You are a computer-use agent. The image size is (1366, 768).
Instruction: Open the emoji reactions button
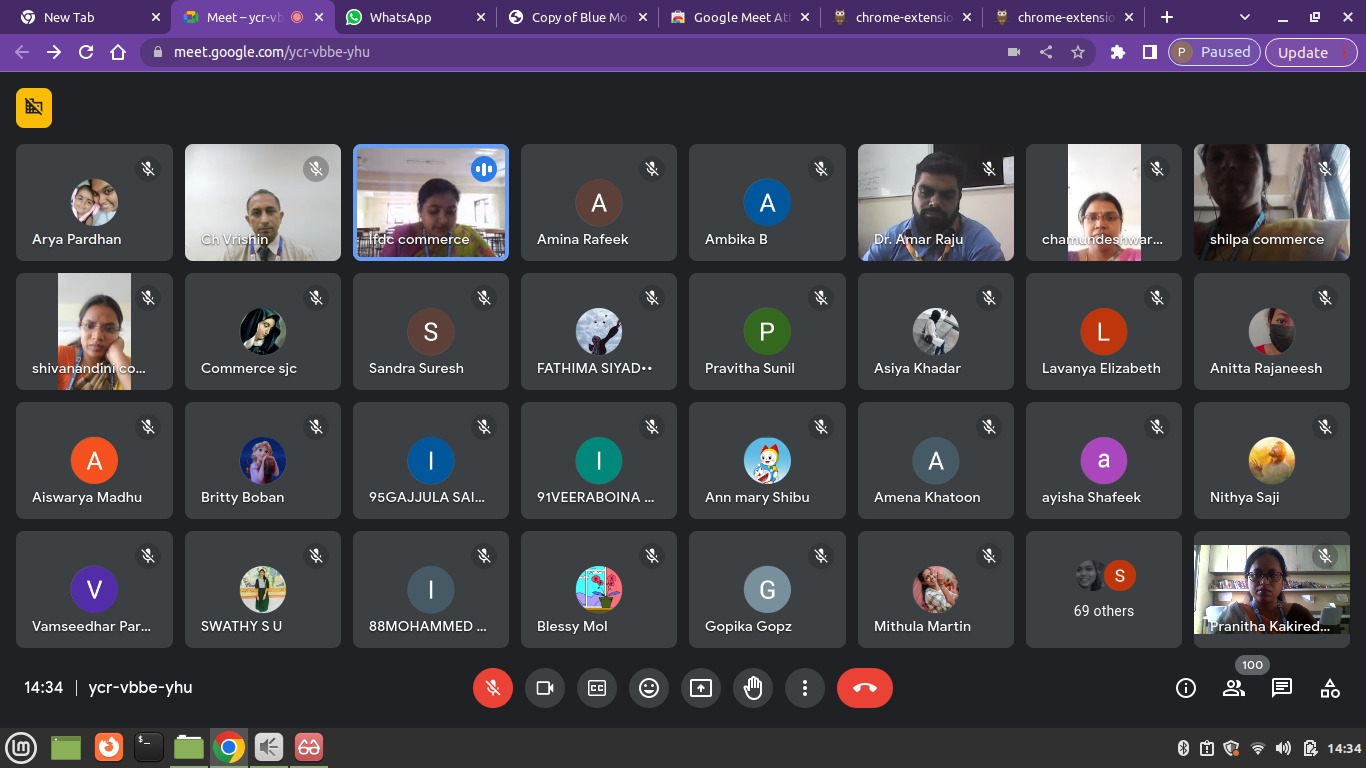(x=649, y=688)
